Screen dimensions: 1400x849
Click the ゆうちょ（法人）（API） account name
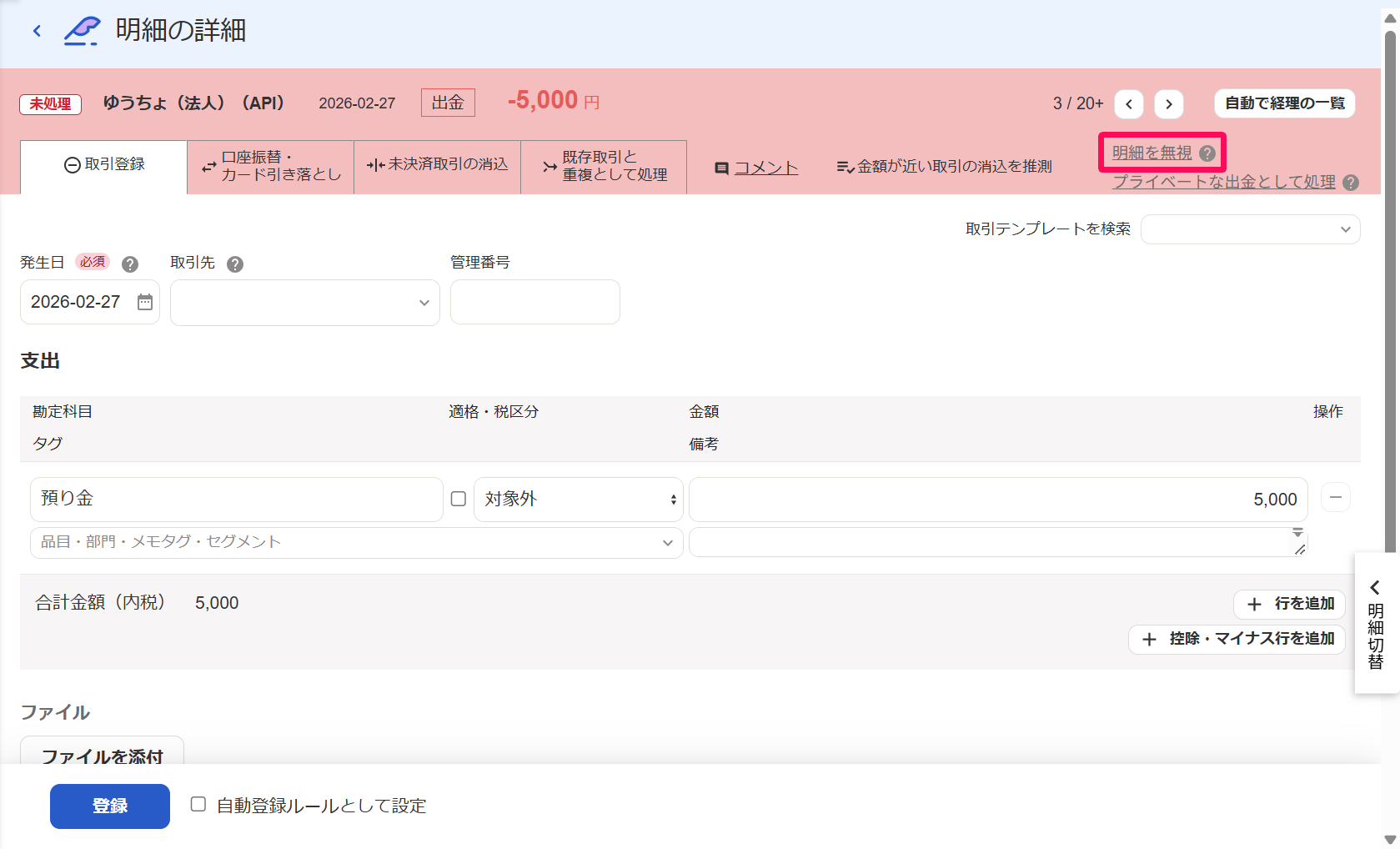(193, 103)
